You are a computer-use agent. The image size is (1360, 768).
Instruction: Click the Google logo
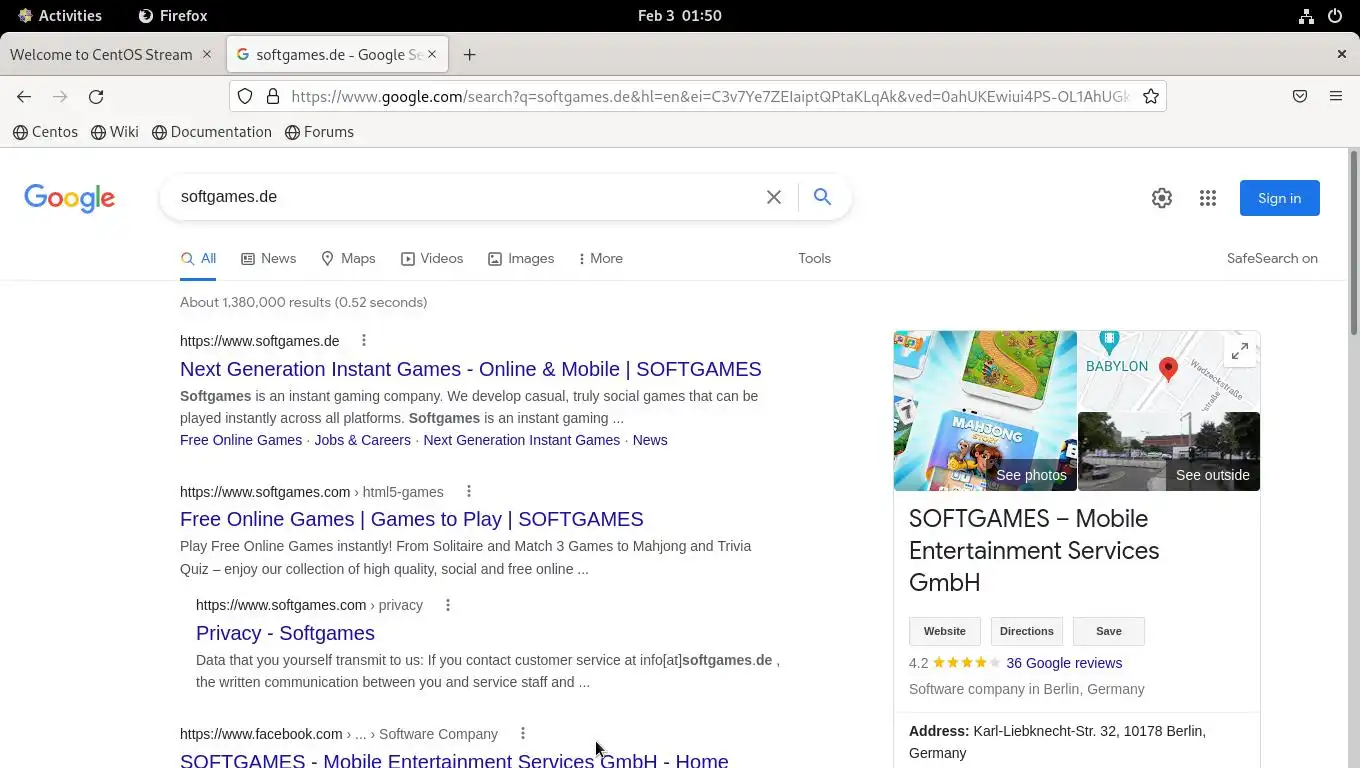[x=70, y=198]
